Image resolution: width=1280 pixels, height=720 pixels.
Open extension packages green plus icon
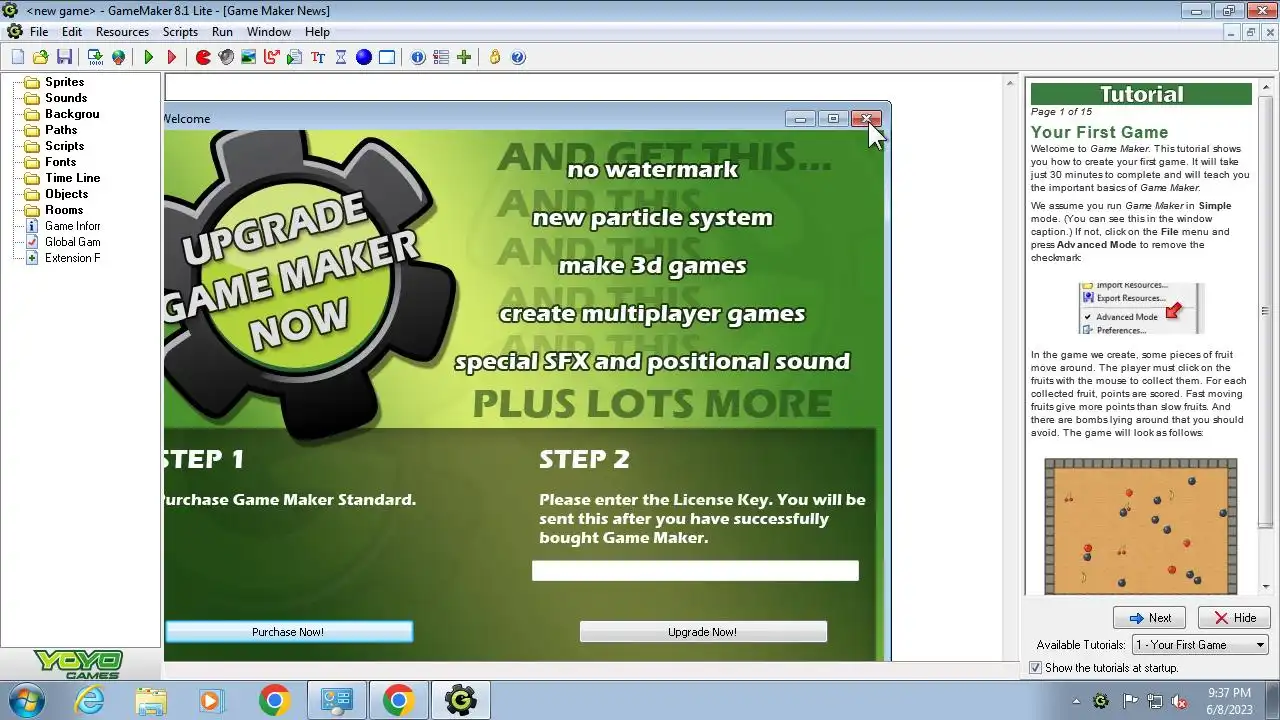464,57
